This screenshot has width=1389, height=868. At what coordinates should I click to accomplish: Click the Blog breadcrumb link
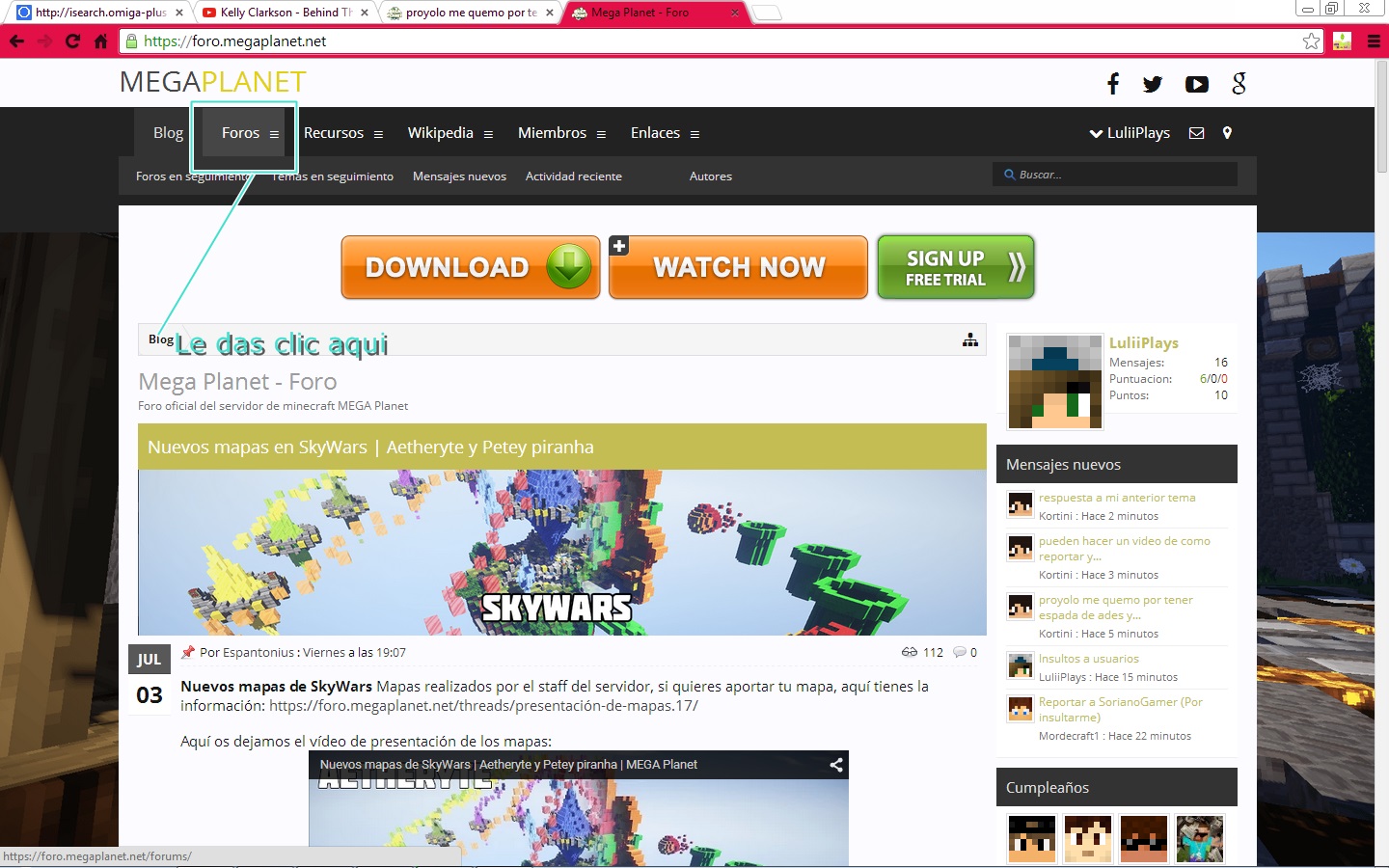click(x=161, y=339)
